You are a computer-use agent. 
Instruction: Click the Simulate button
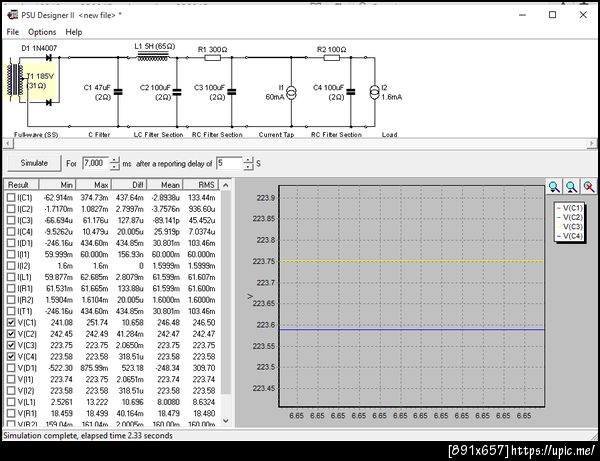pyautogui.click(x=34, y=163)
